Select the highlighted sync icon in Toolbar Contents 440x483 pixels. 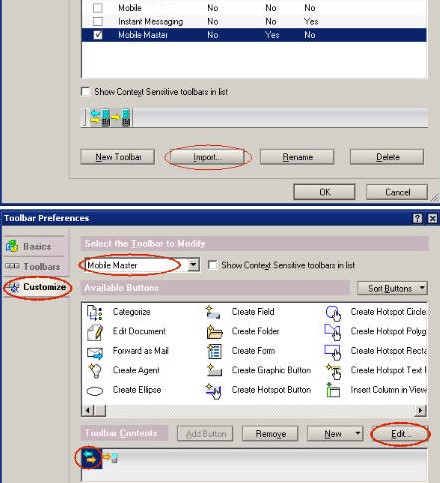point(90,457)
